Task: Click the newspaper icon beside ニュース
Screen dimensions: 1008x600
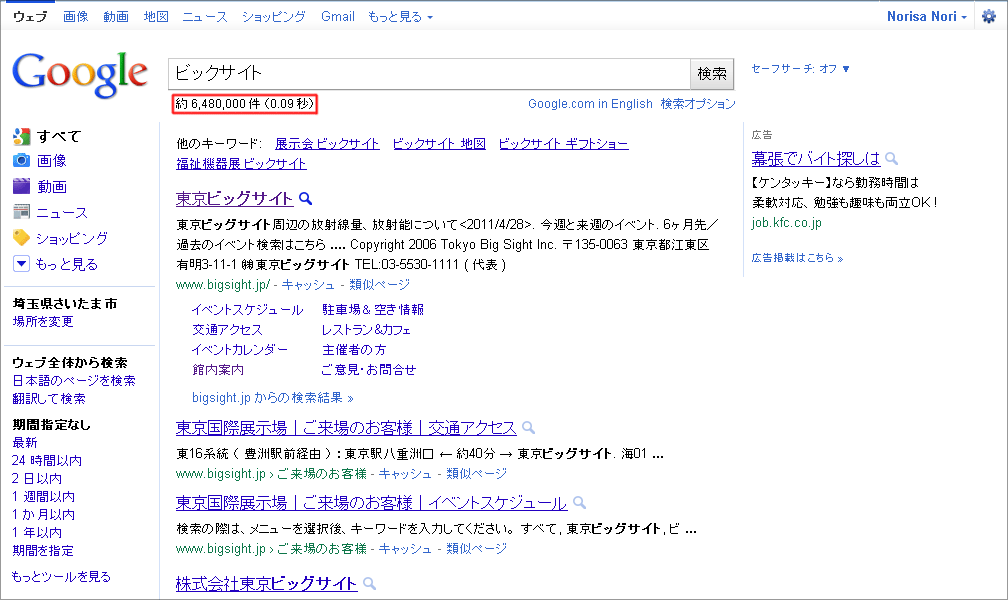Action: click(21, 212)
